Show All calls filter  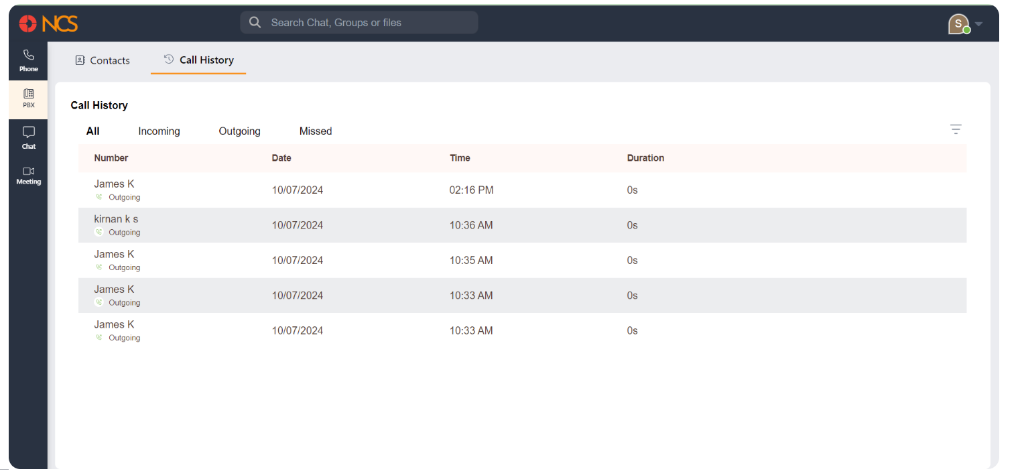point(93,131)
